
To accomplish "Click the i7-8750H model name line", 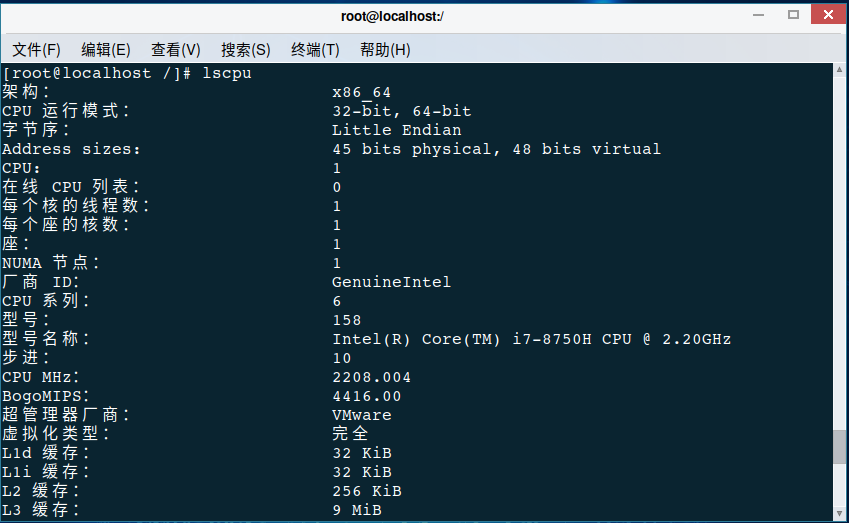I will 531,339.
